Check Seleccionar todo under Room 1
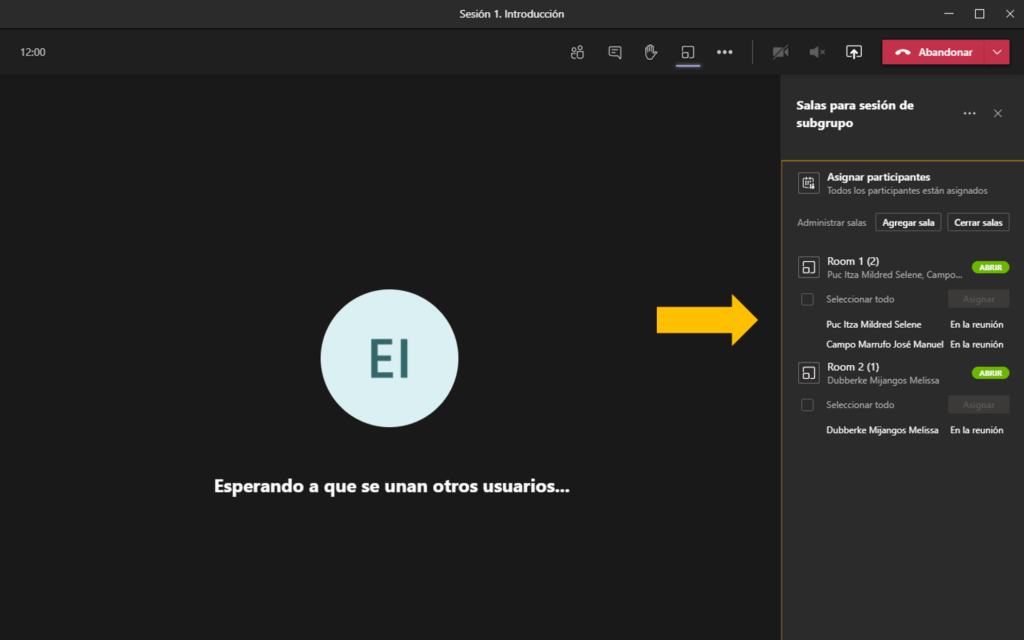Image resolution: width=1024 pixels, height=640 pixels. pyautogui.click(x=808, y=299)
